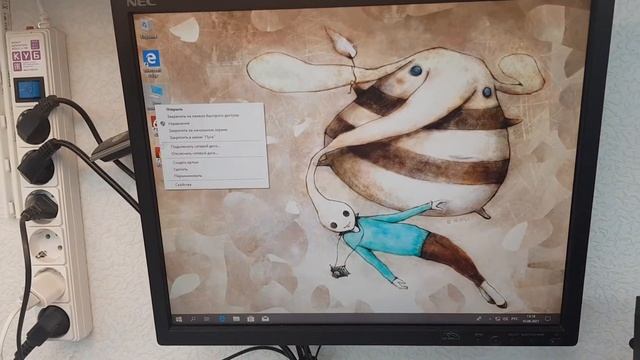The image size is (640, 360).
Task: Open the Mail app from the taskbar
Action: pyautogui.click(x=265, y=319)
